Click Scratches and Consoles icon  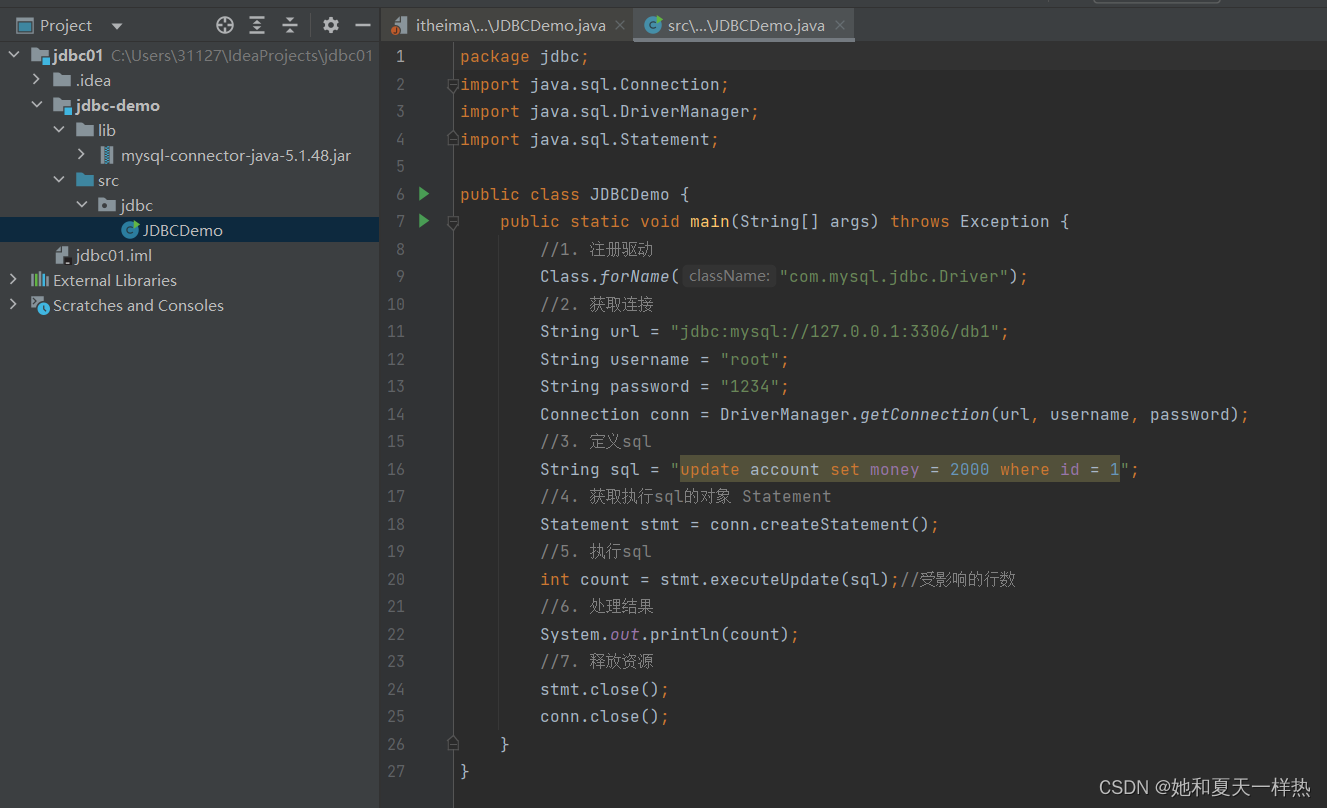pos(40,305)
